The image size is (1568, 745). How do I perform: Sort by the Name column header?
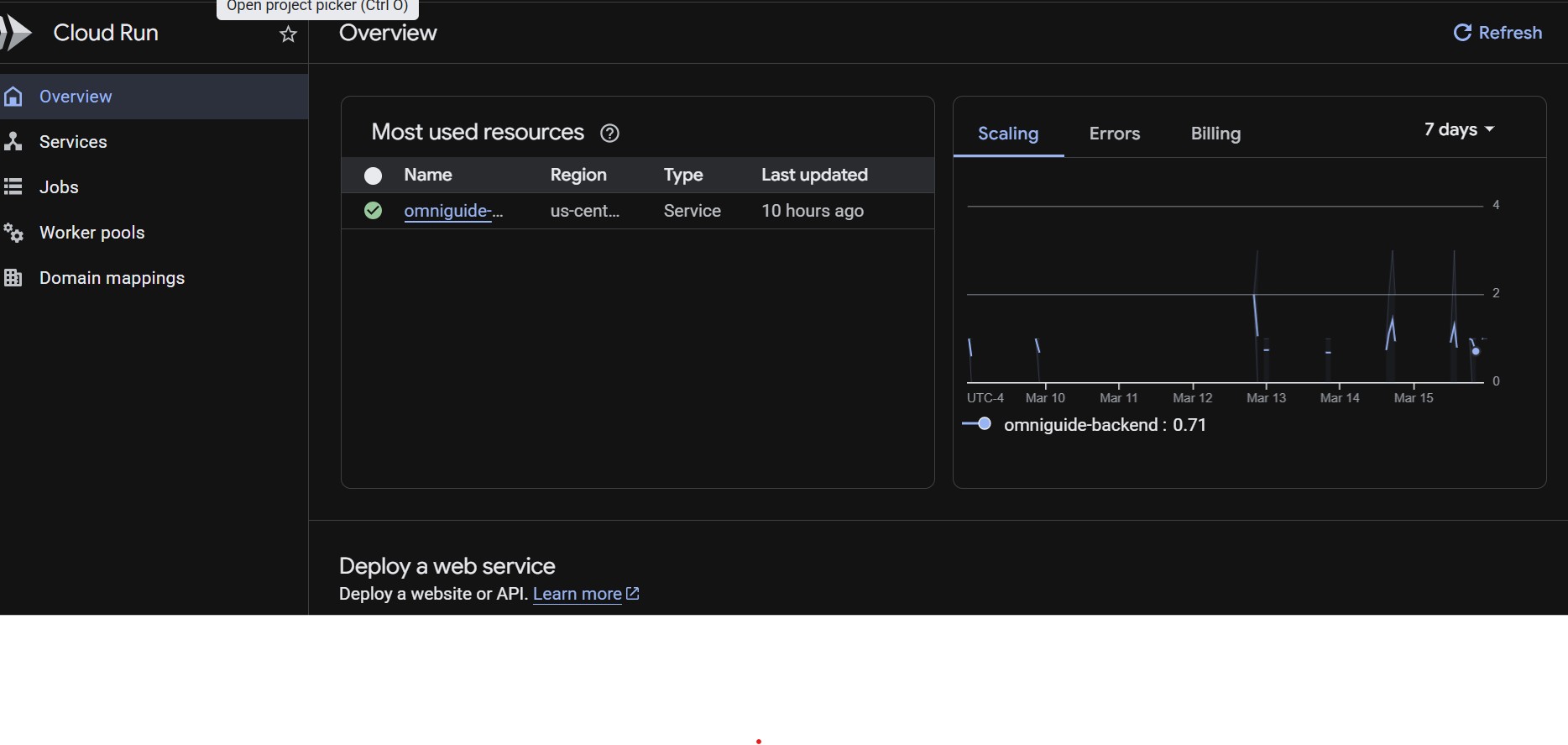click(428, 175)
